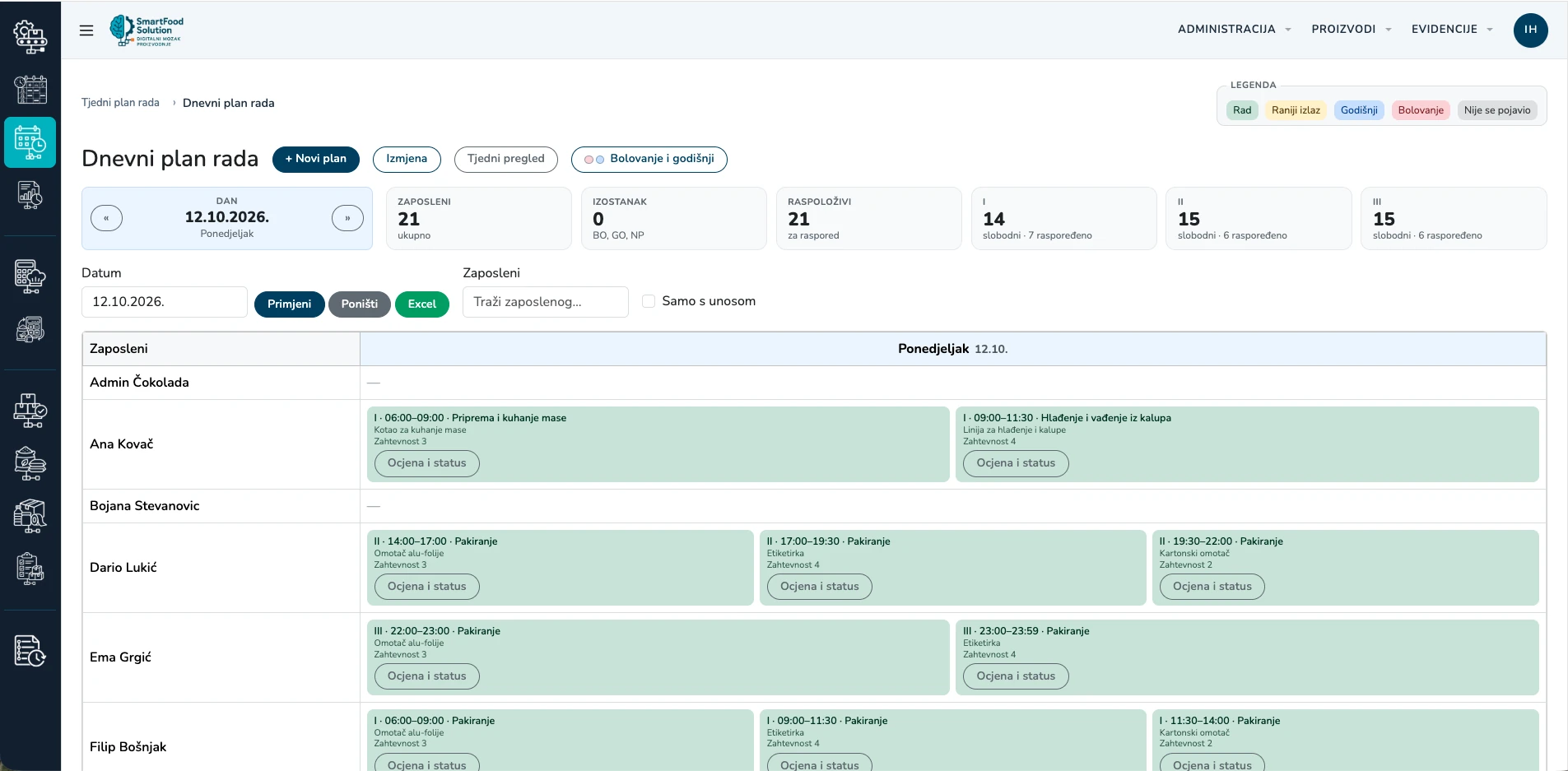Click the Poništi button
Image resolution: width=1568 pixels, height=771 pixels.
(360, 304)
